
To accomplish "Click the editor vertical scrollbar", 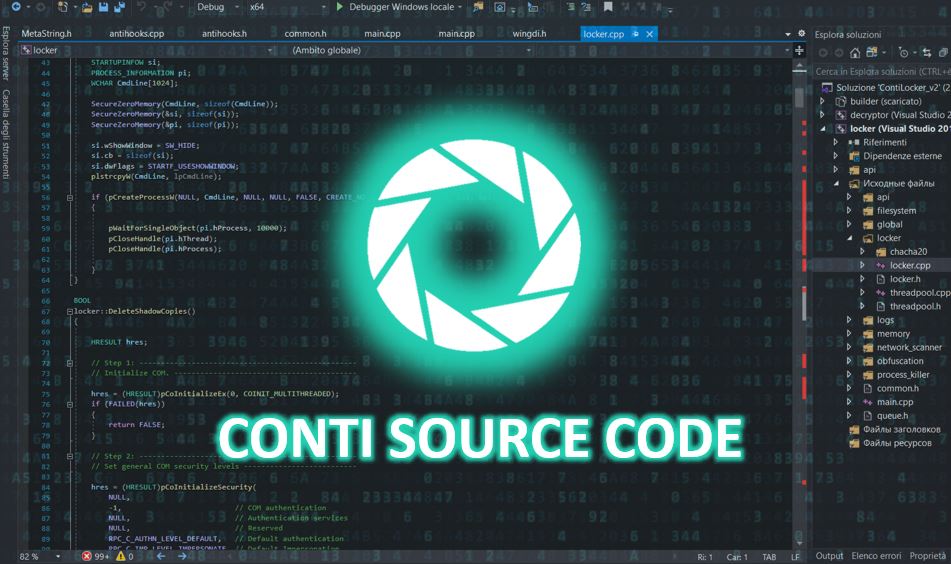I will click(799, 300).
